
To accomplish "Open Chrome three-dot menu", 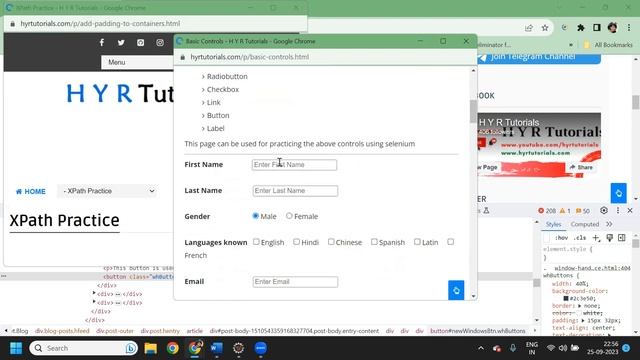I will [629, 28].
